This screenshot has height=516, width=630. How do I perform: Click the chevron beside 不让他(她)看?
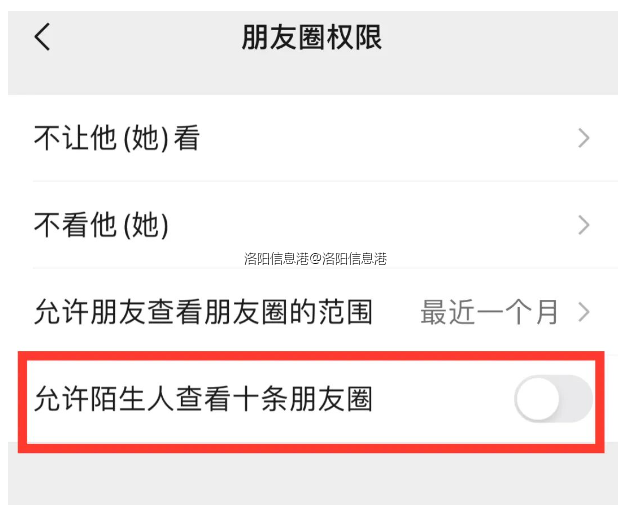point(584,139)
